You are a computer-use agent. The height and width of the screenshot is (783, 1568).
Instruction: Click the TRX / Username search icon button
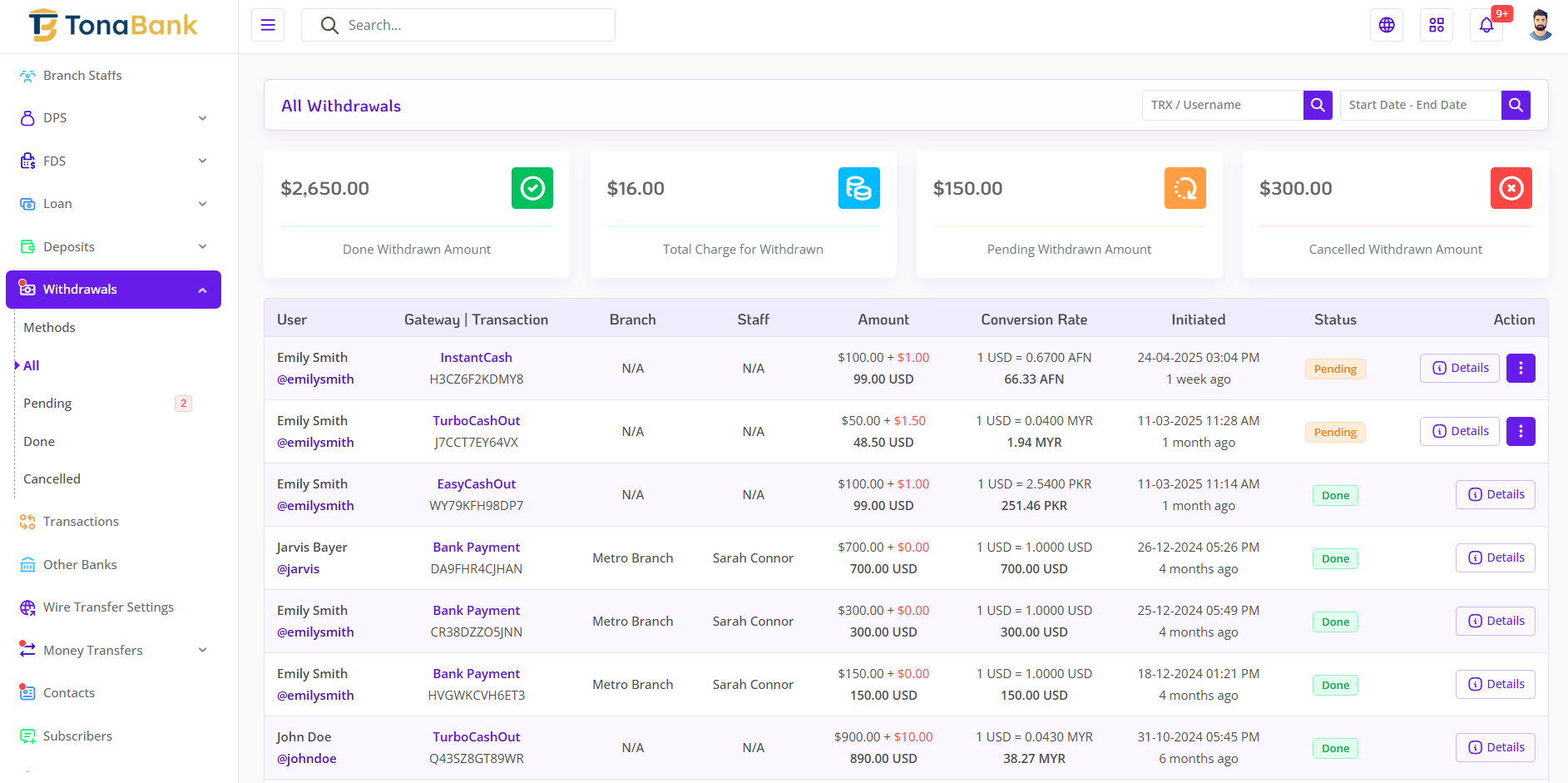(x=1318, y=105)
